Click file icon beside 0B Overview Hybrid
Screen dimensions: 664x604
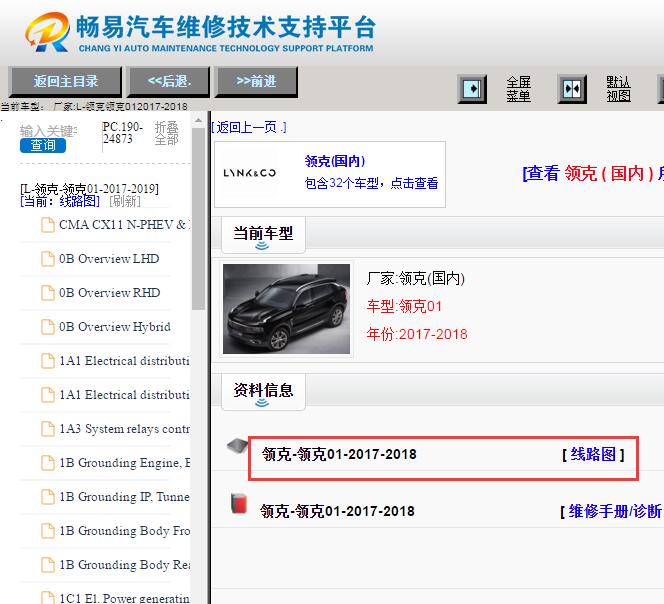[48, 327]
